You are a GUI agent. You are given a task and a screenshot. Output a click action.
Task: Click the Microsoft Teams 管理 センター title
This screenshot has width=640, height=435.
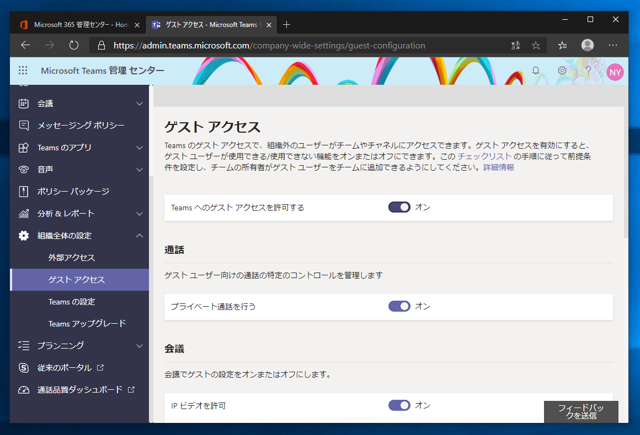(102, 71)
